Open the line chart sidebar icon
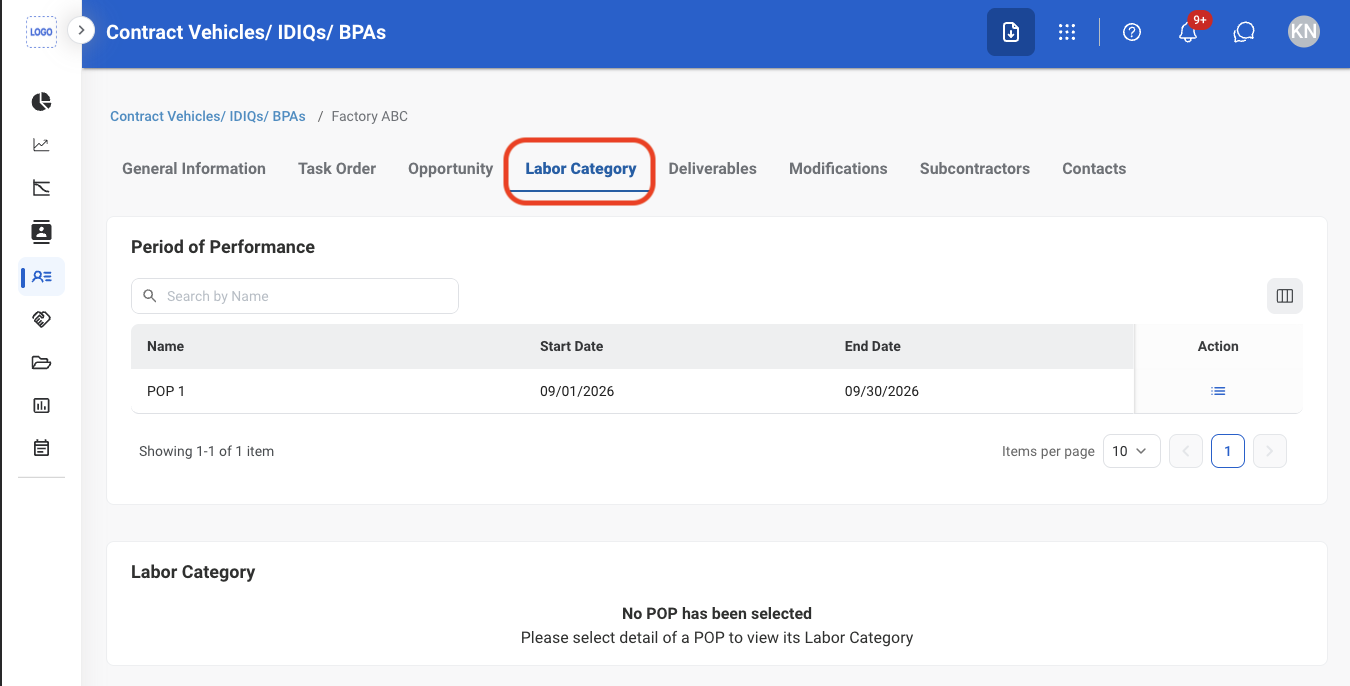Image resolution: width=1350 pixels, height=686 pixels. click(41, 145)
